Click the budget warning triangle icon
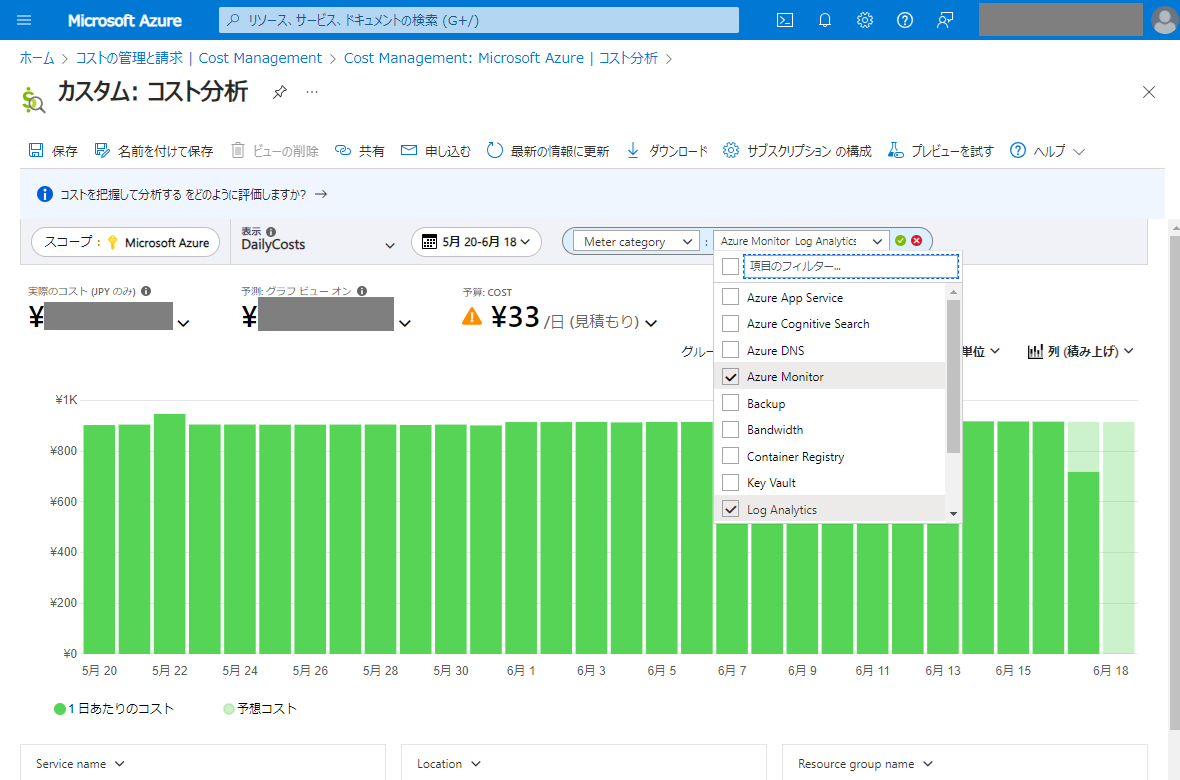Image resolution: width=1180 pixels, height=780 pixels. [472, 316]
